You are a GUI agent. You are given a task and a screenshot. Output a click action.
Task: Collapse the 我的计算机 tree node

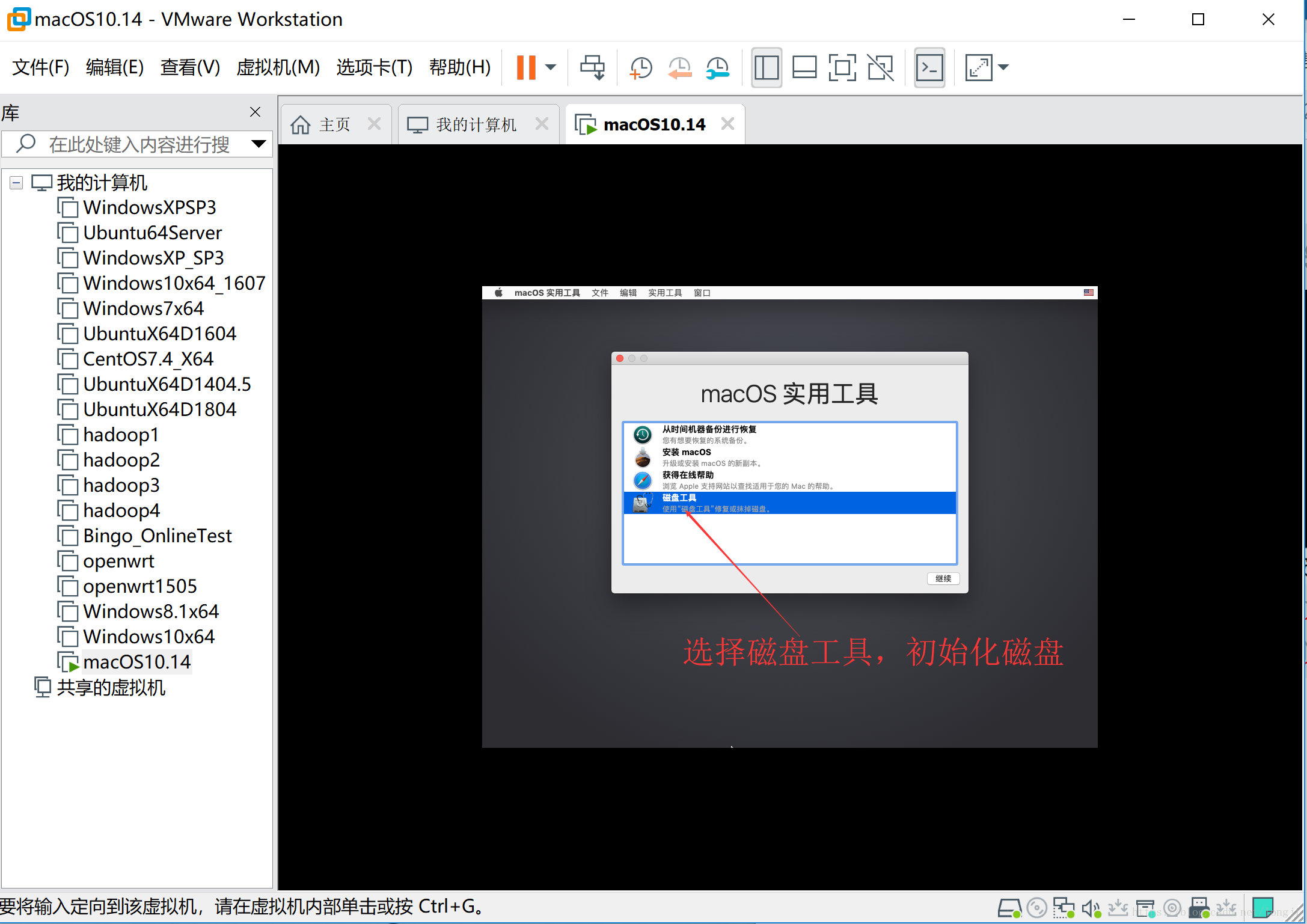pos(16,183)
